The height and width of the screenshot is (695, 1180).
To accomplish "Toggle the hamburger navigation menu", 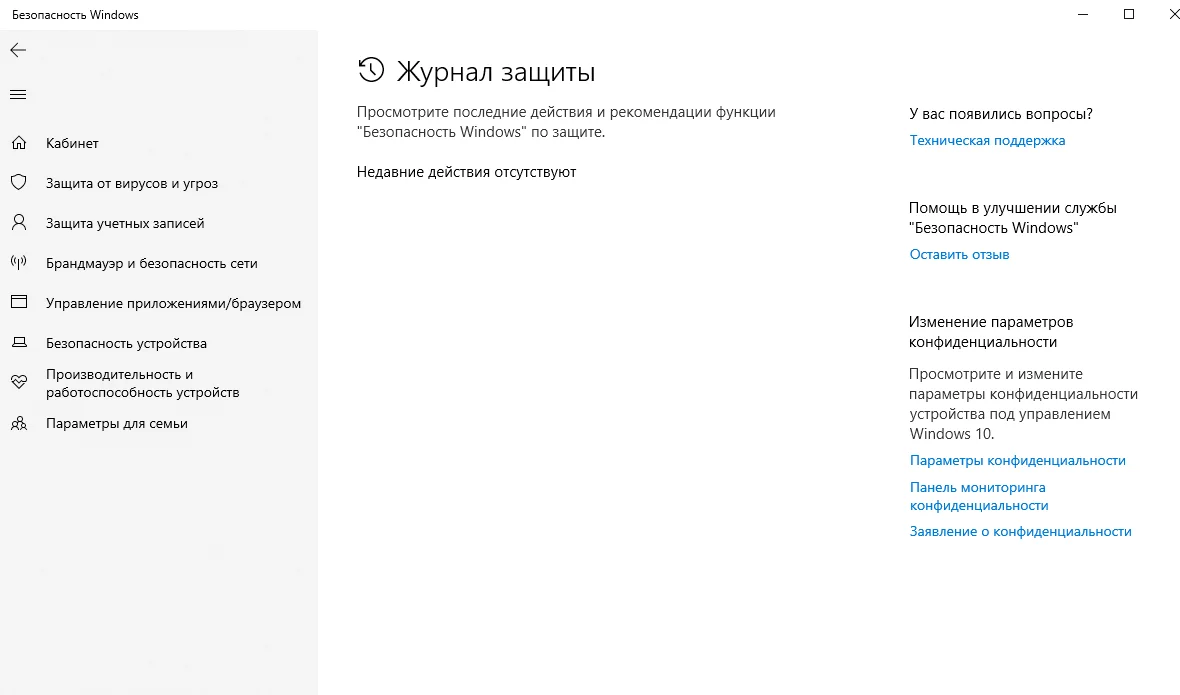I will click(x=18, y=95).
